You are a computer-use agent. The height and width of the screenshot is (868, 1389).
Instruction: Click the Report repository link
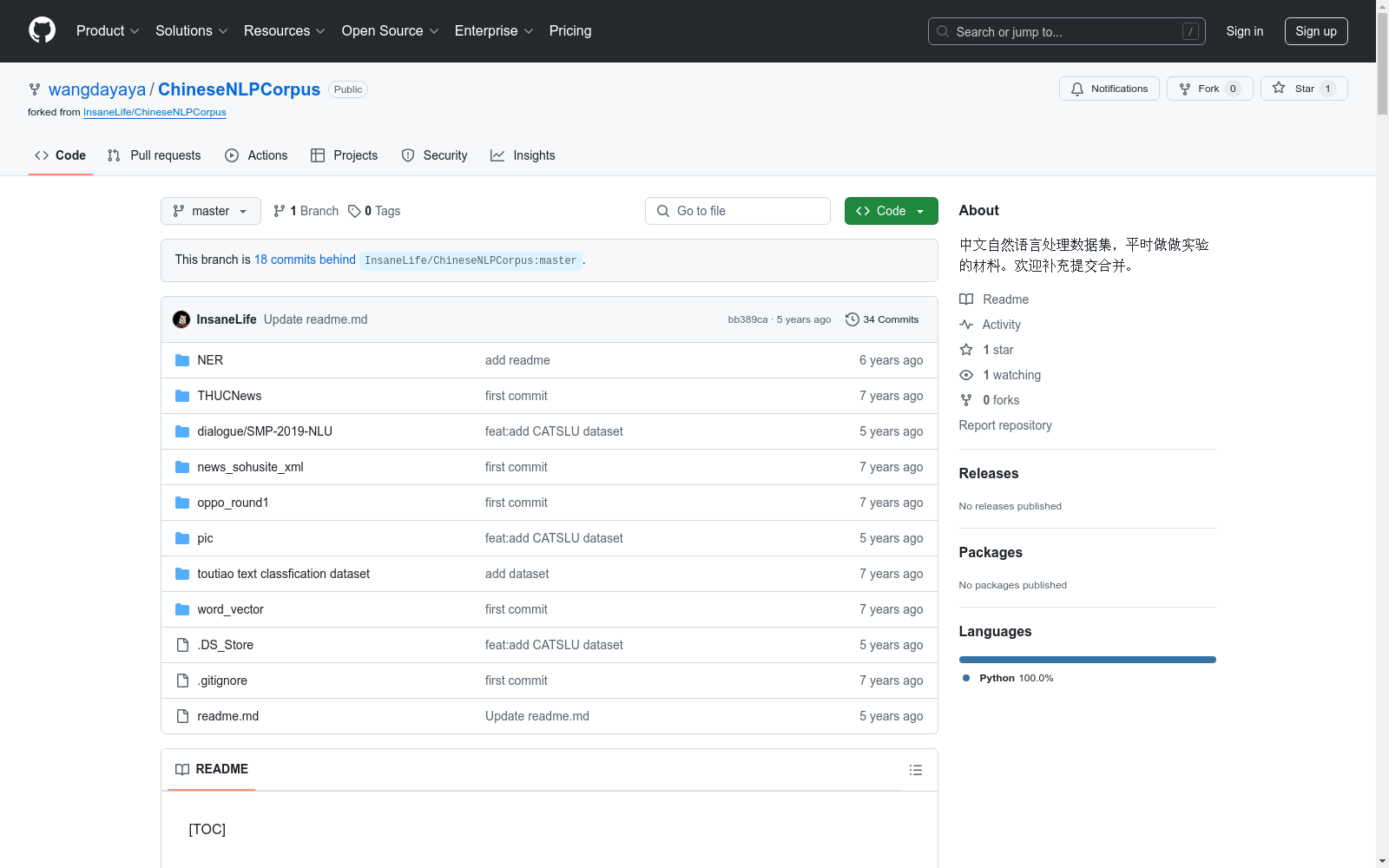pyautogui.click(x=1005, y=425)
